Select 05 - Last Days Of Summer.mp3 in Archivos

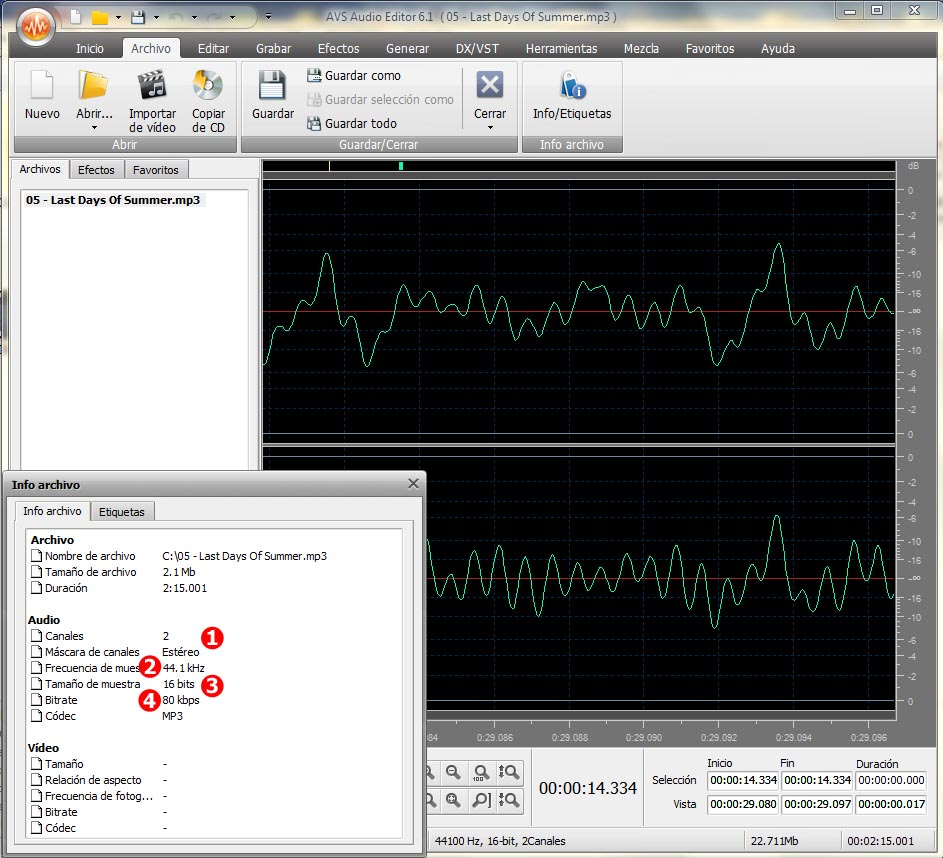pos(112,200)
